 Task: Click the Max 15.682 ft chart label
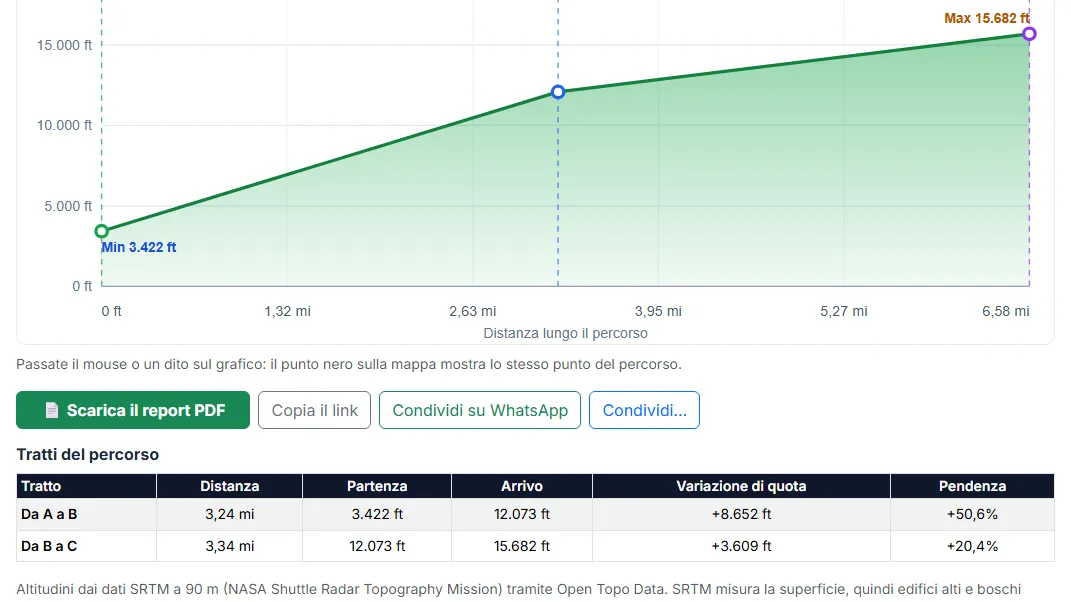tap(986, 18)
